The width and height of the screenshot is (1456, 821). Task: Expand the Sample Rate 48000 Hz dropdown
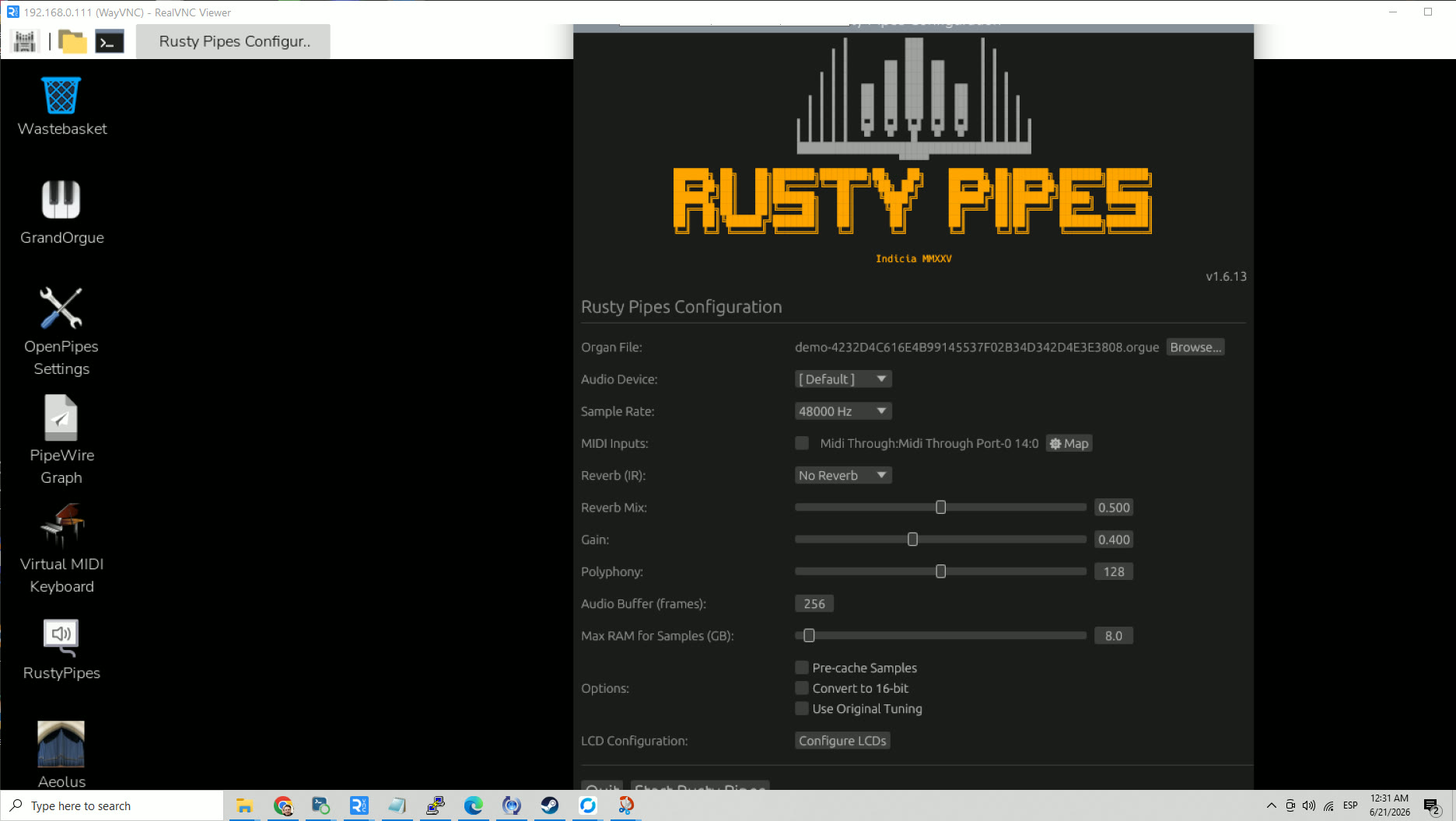[x=843, y=411]
